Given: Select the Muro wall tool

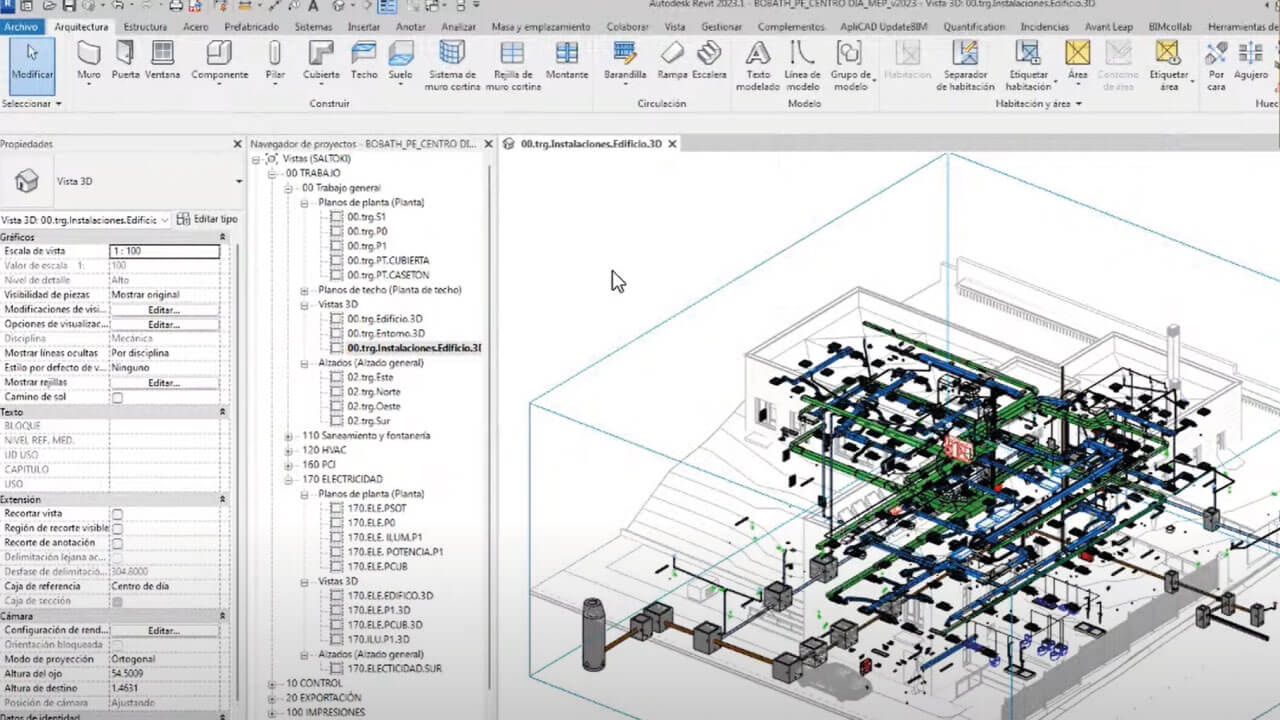Looking at the screenshot, I should pyautogui.click(x=89, y=61).
